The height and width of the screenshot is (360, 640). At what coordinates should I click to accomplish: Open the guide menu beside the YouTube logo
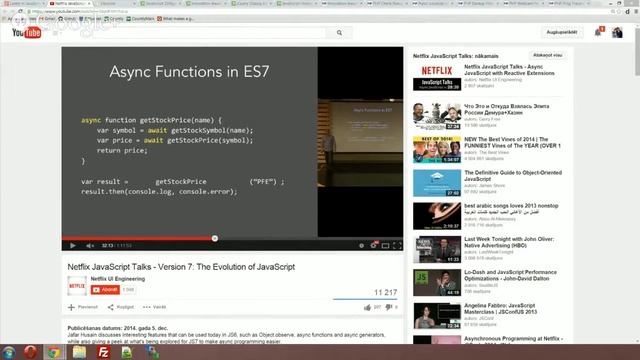[x=55, y=33]
